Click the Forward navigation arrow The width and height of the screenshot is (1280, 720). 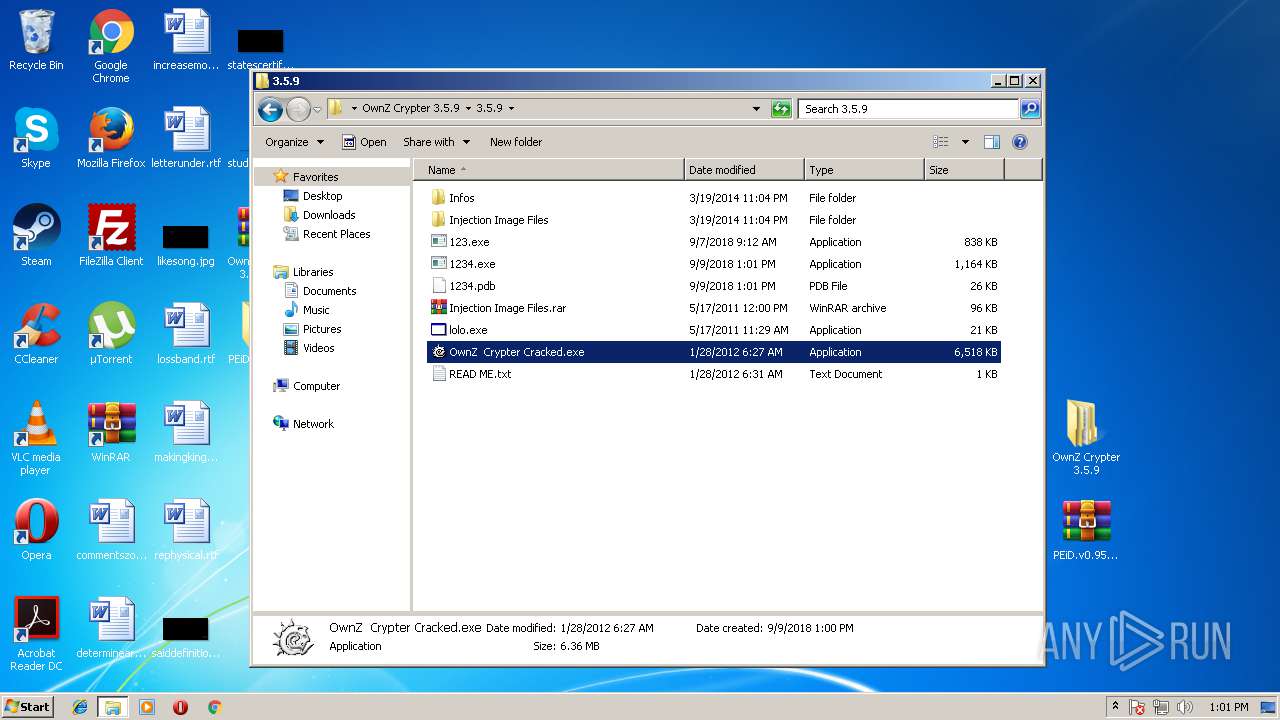[298, 109]
